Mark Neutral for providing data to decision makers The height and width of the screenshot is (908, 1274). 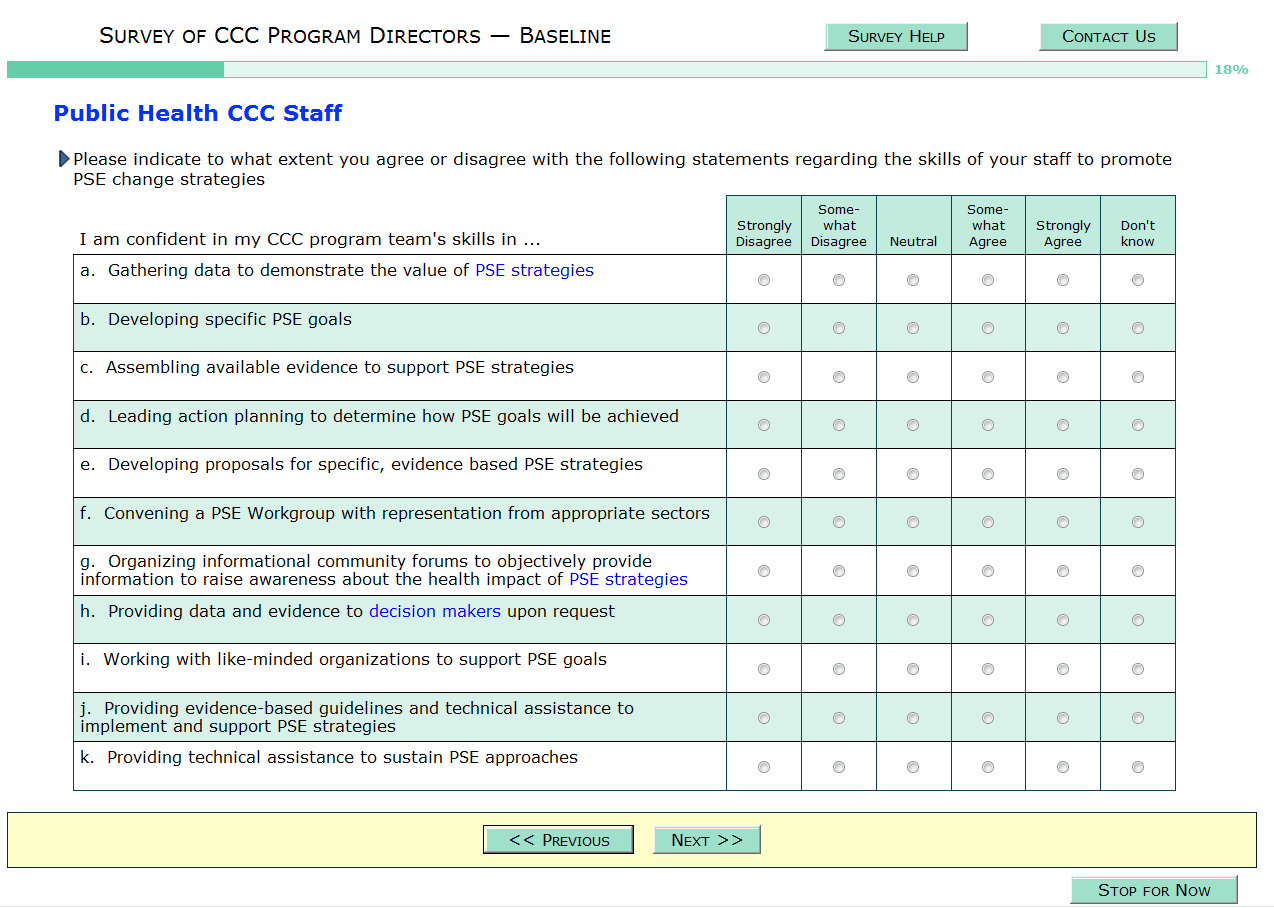pyautogui.click(x=913, y=620)
